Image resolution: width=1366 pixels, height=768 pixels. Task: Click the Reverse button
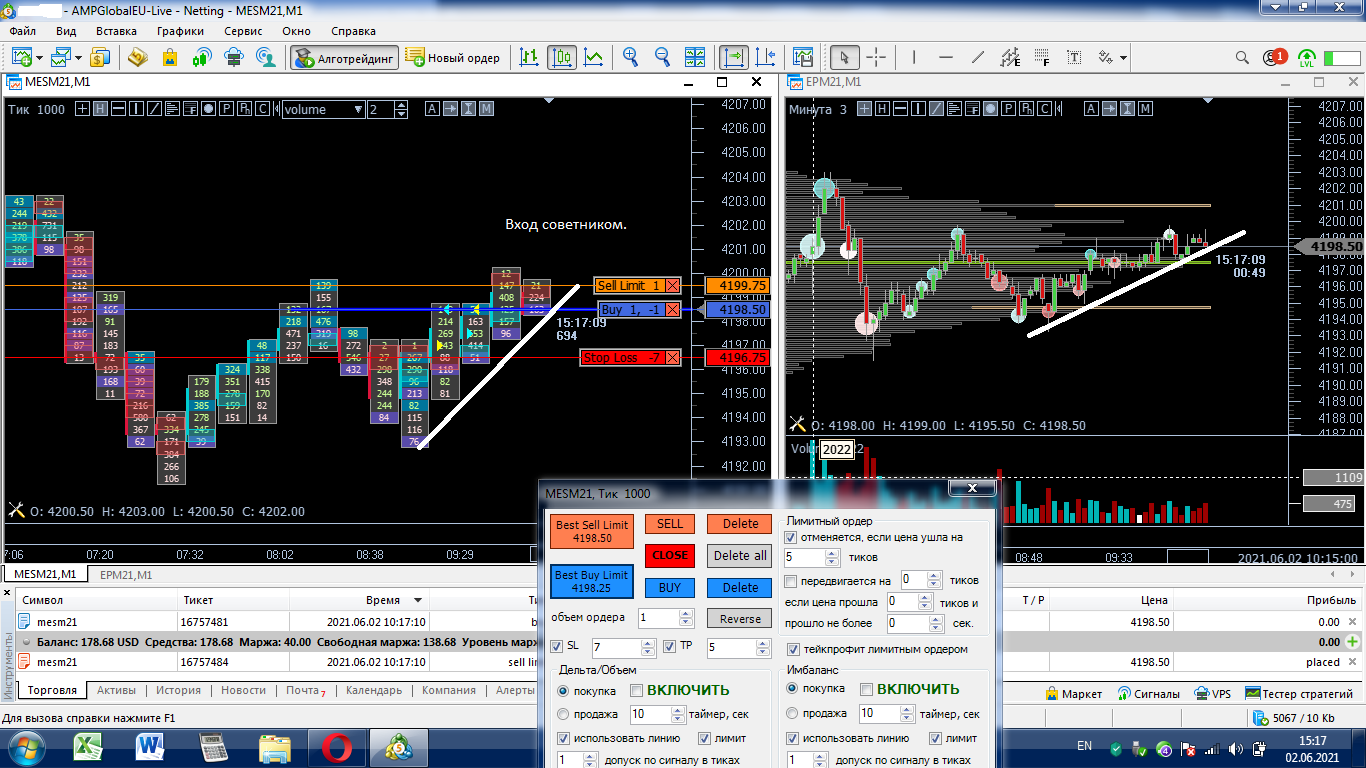click(740, 619)
